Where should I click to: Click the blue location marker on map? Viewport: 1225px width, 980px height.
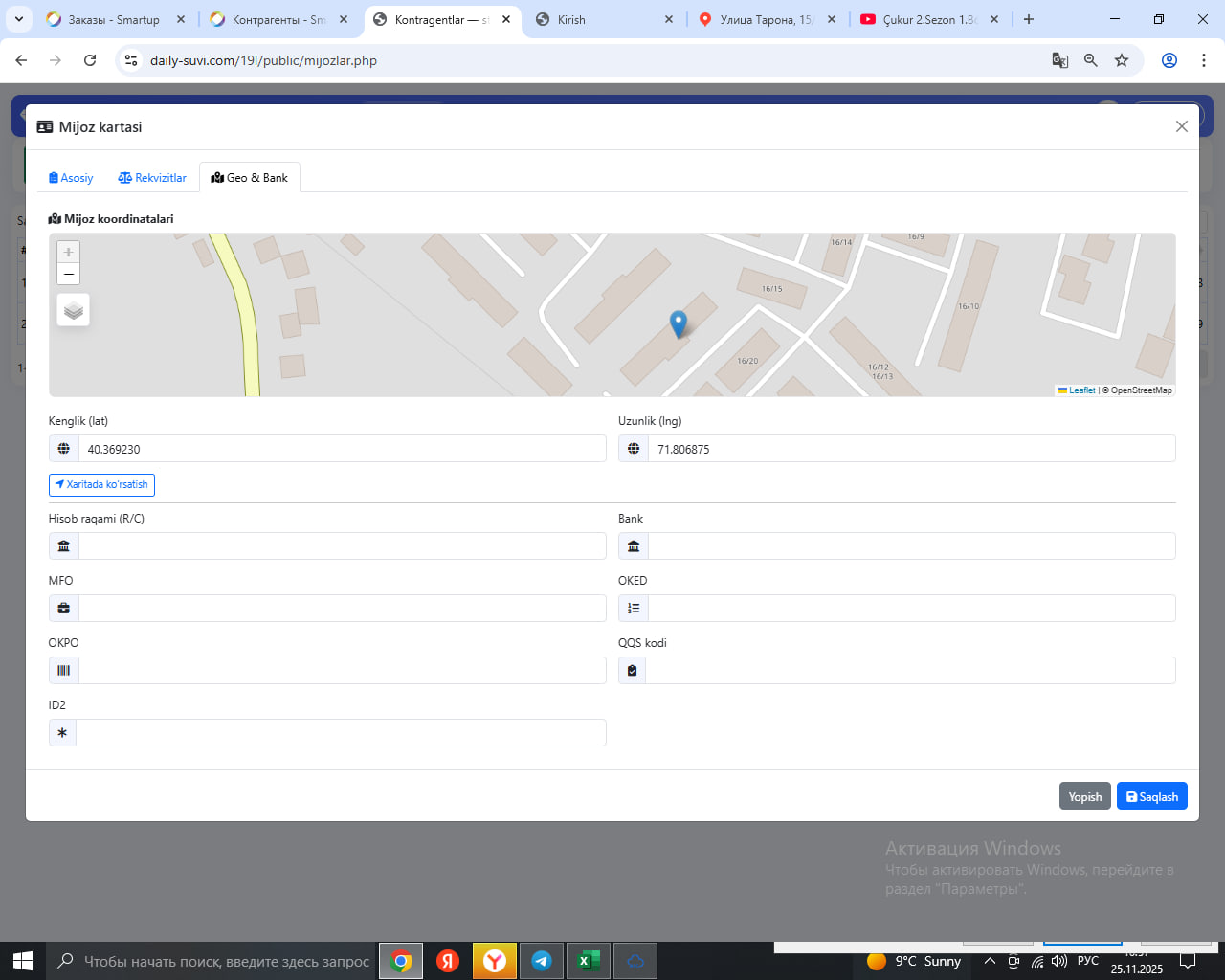(x=678, y=324)
